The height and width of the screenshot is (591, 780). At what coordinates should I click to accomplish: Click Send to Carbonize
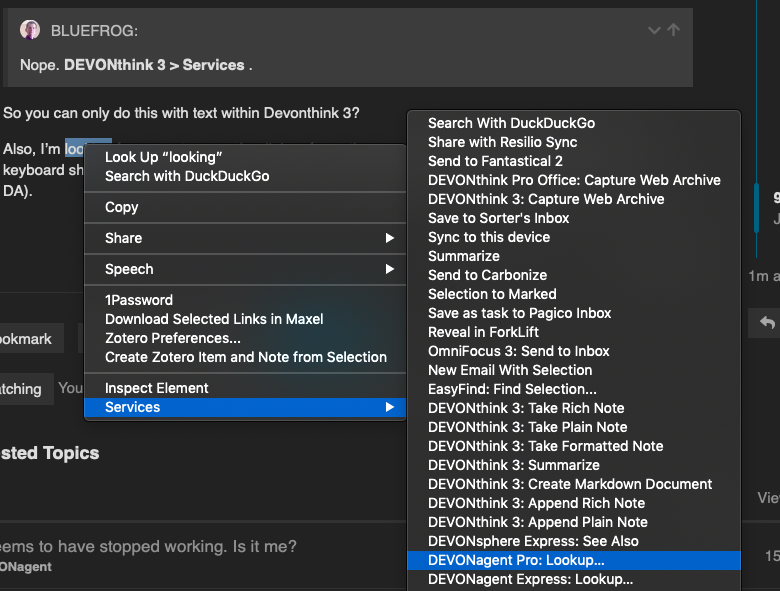coord(574,275)
